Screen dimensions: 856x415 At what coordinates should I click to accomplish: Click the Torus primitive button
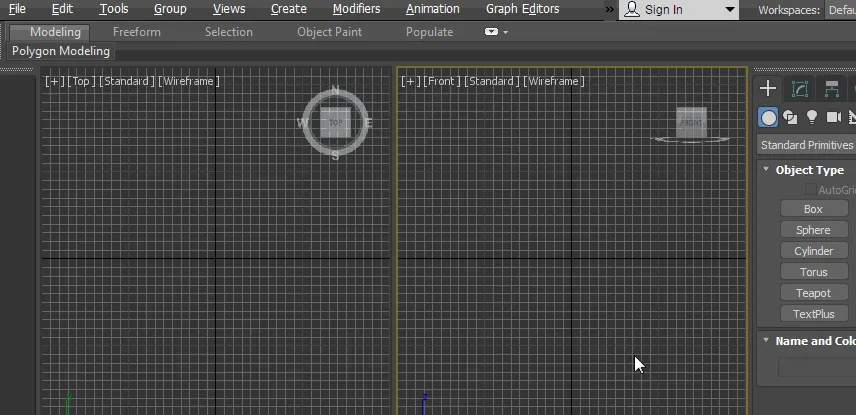coord(813,272)
